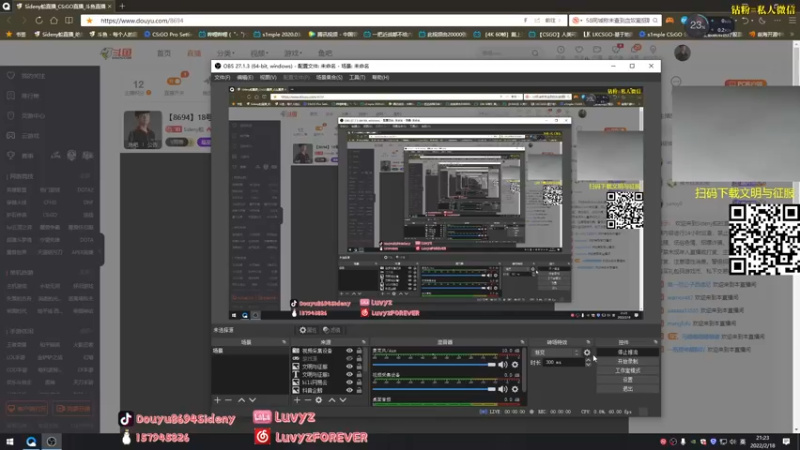This screenshot has width=800, height=450.
Task: Click 退出 to exit OBS
Action: (628, 389)
